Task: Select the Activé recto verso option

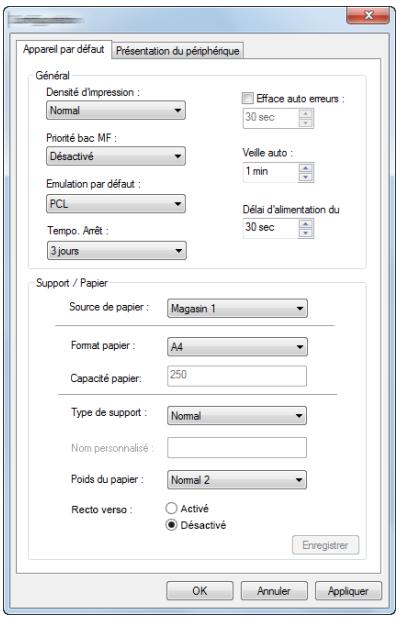Action: coord(171,508)
